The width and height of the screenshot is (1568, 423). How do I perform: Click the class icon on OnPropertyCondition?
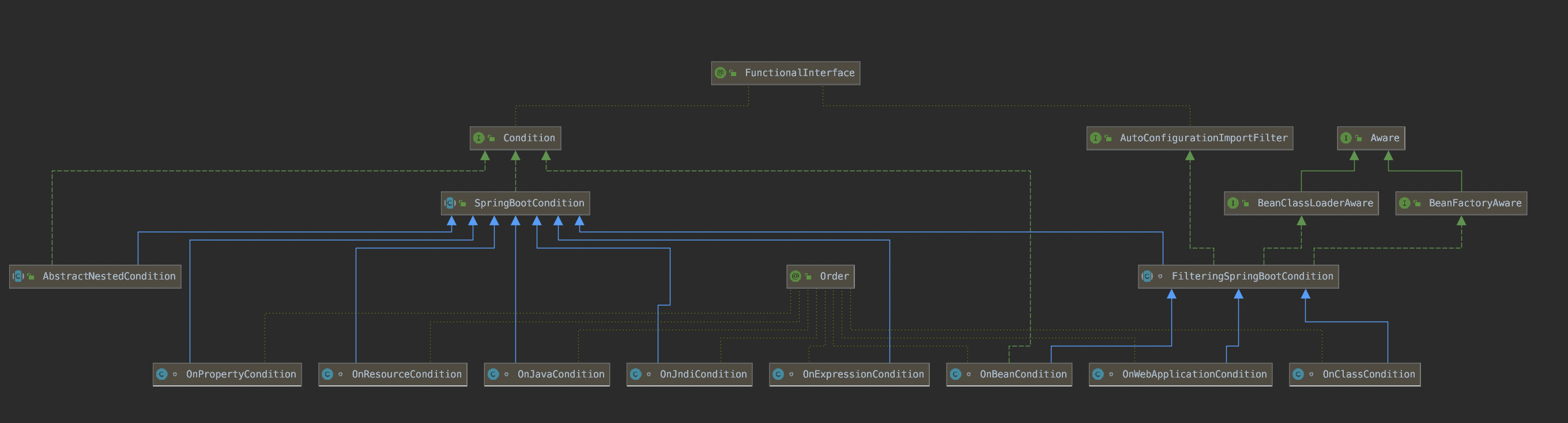coord(161,375)
